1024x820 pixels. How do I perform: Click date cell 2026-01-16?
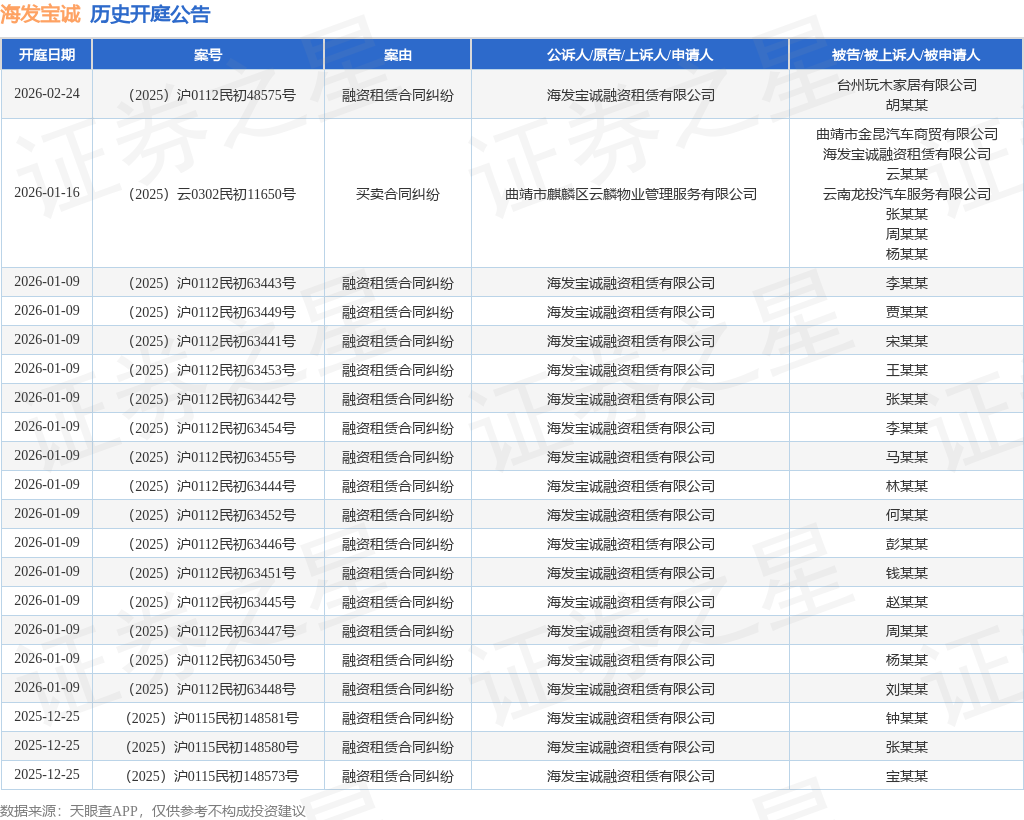click(x=47, y=193)
